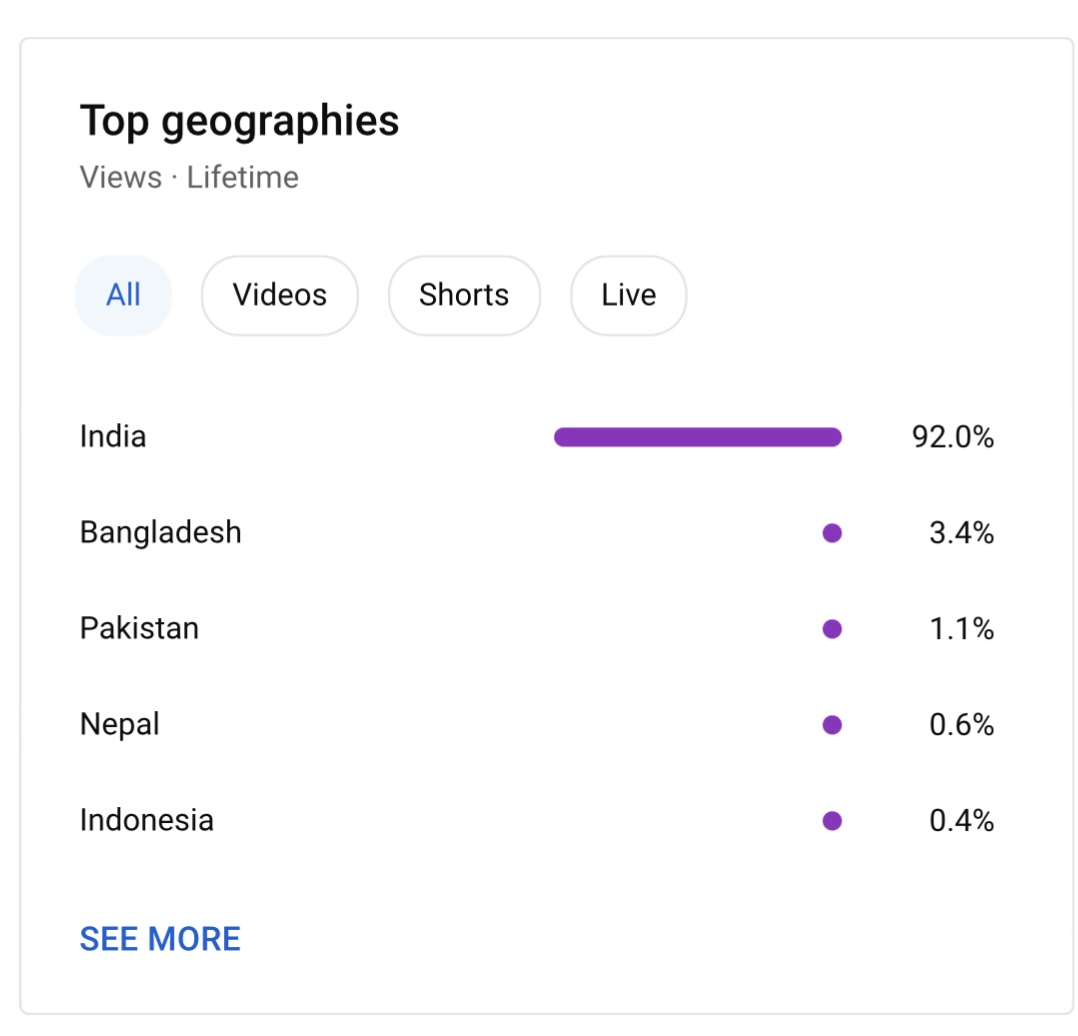The width and height of the screenshot is (1078, 1036).
Task: Click the India country row label
Action: (x=113, y=437)
